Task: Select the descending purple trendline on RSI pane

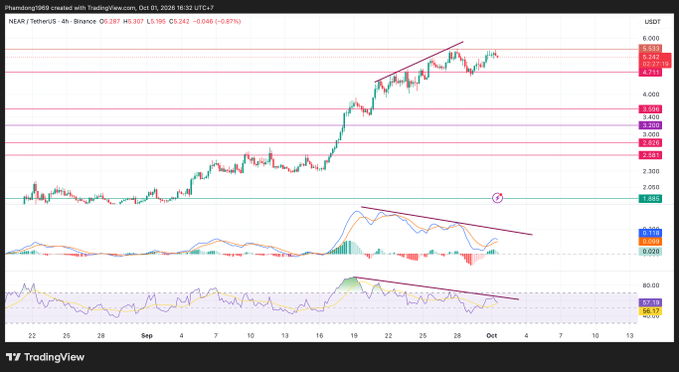Action: [436, 288]
